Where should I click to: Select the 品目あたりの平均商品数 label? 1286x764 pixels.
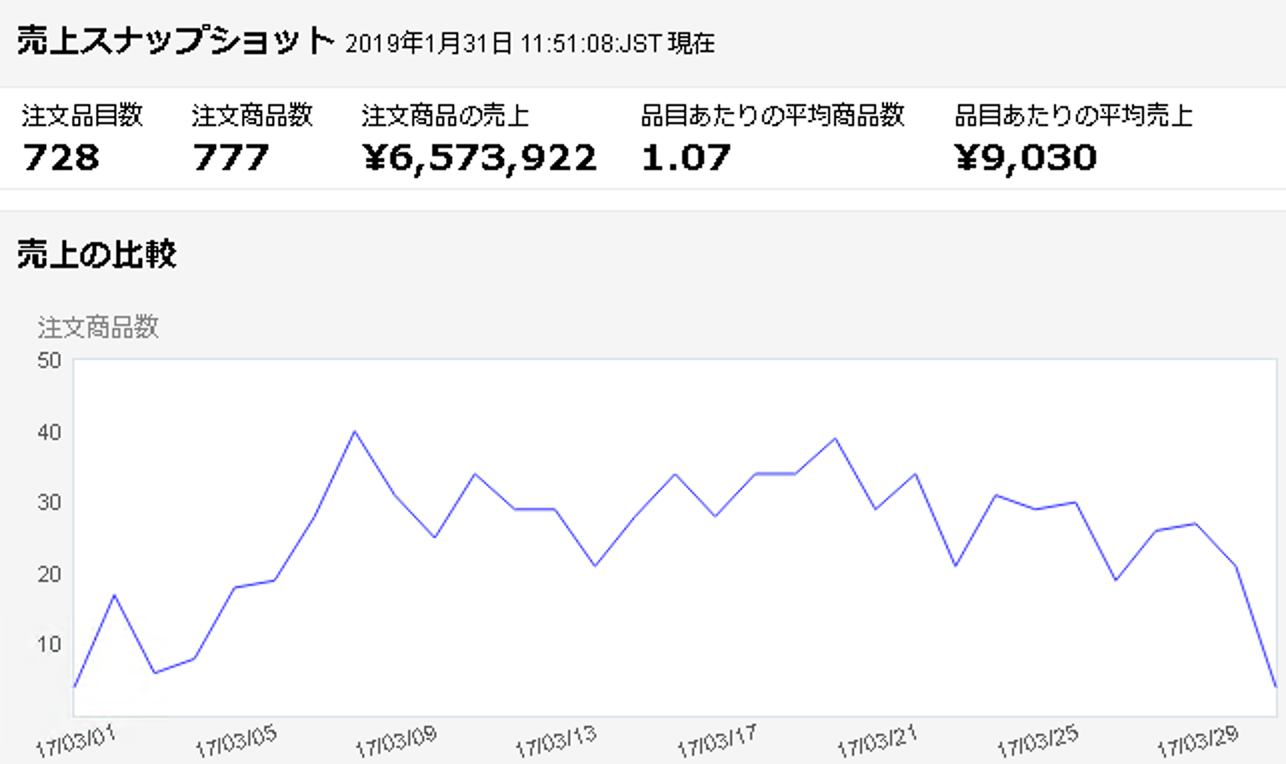tap(772, 116)
